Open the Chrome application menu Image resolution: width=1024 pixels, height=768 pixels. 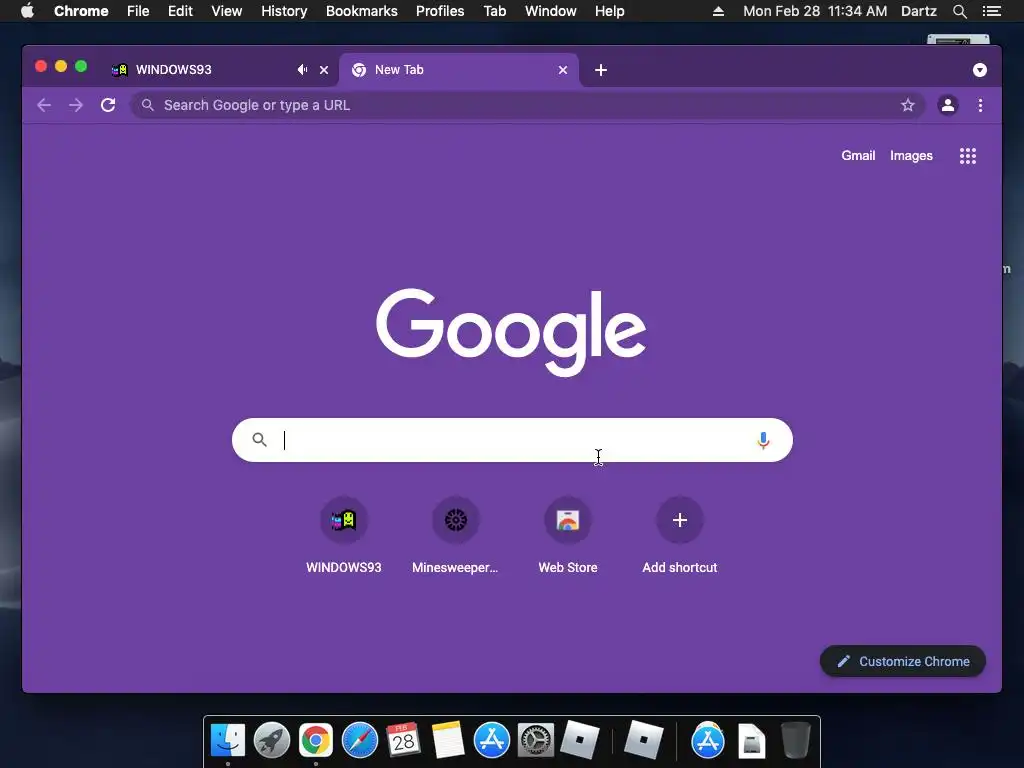coord(81,11)
